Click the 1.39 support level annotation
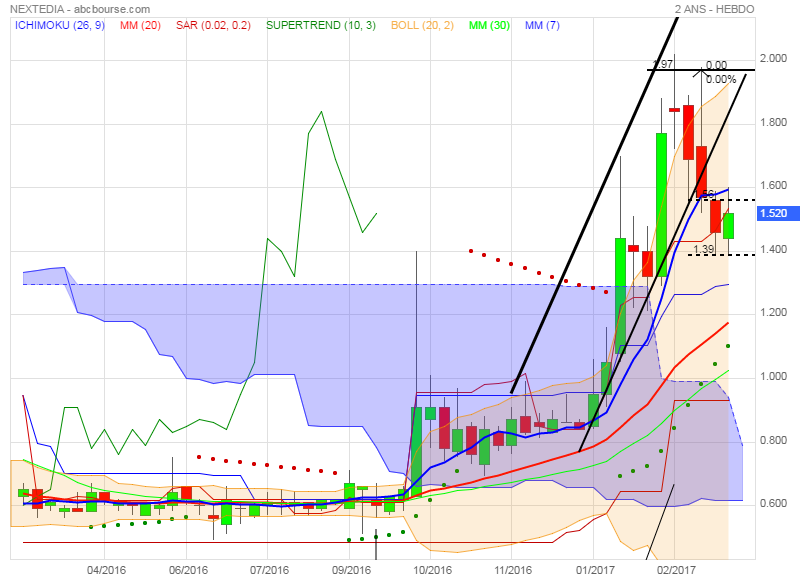The height and width of the screenshot is (580, 800). coord(704,249)
